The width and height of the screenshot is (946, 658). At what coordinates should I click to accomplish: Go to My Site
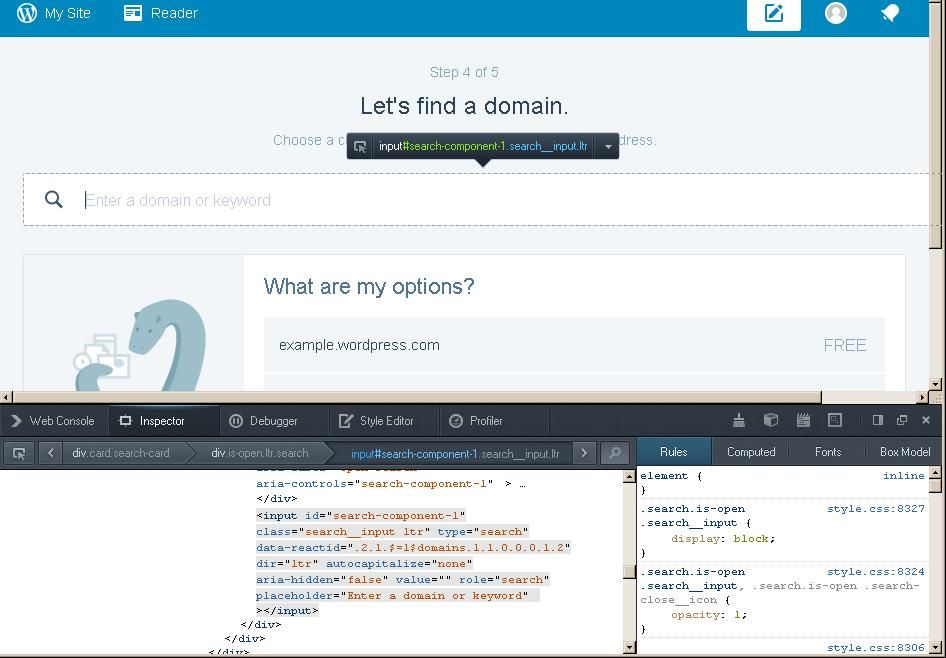[x=54, y=13]
